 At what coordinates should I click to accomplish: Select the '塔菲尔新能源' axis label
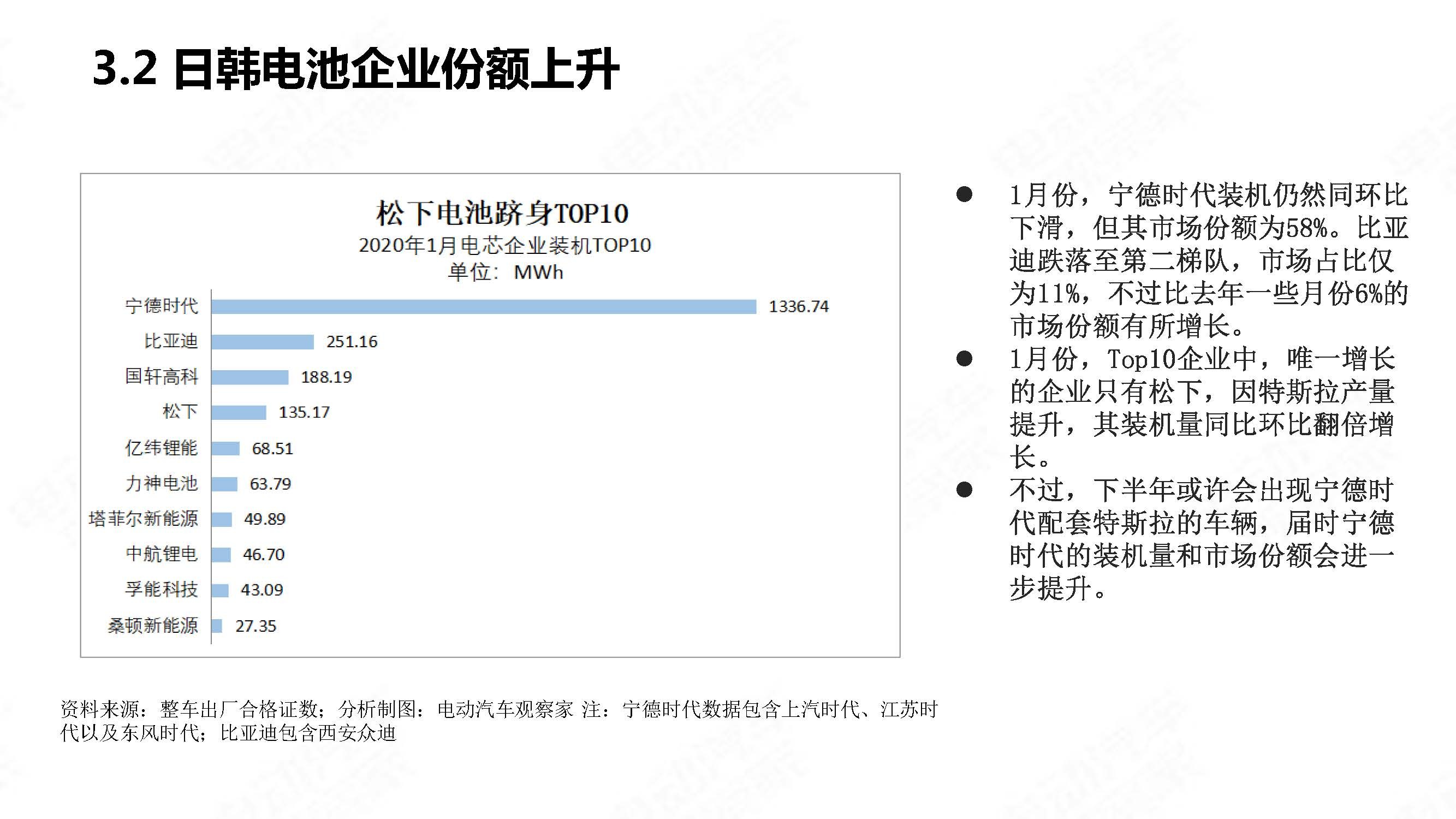(144, 519)
